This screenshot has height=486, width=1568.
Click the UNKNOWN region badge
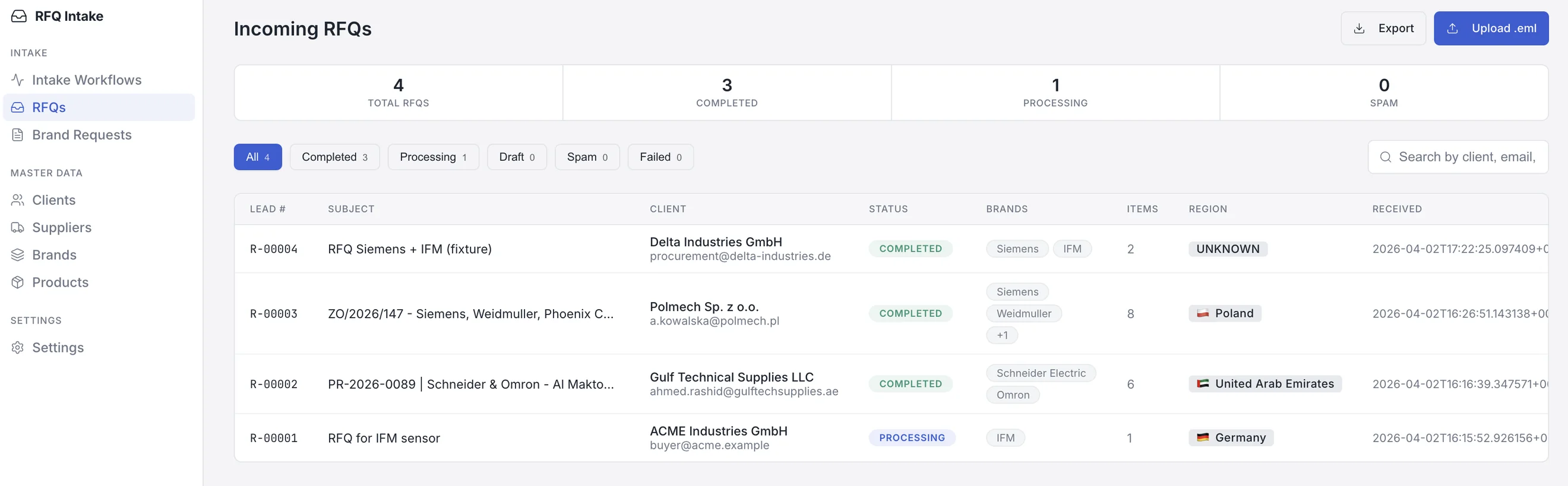[x=1228, y=249]
